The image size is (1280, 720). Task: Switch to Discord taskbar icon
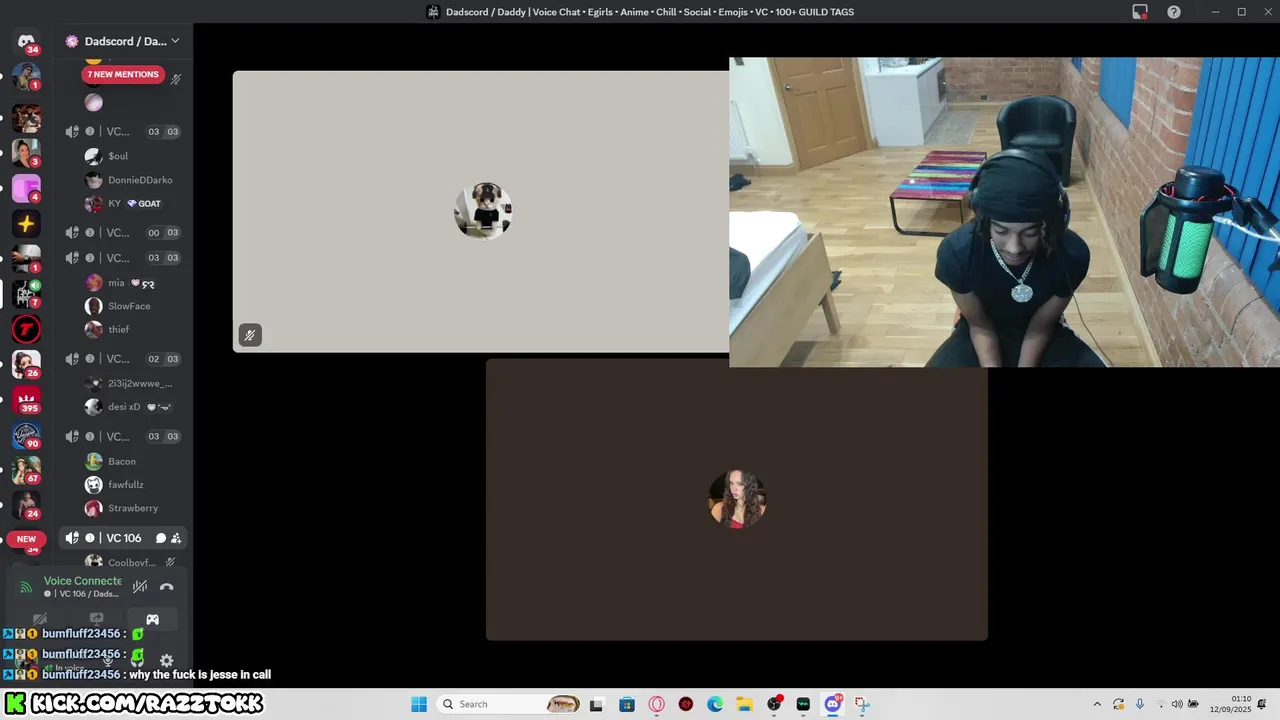[833, 704]
